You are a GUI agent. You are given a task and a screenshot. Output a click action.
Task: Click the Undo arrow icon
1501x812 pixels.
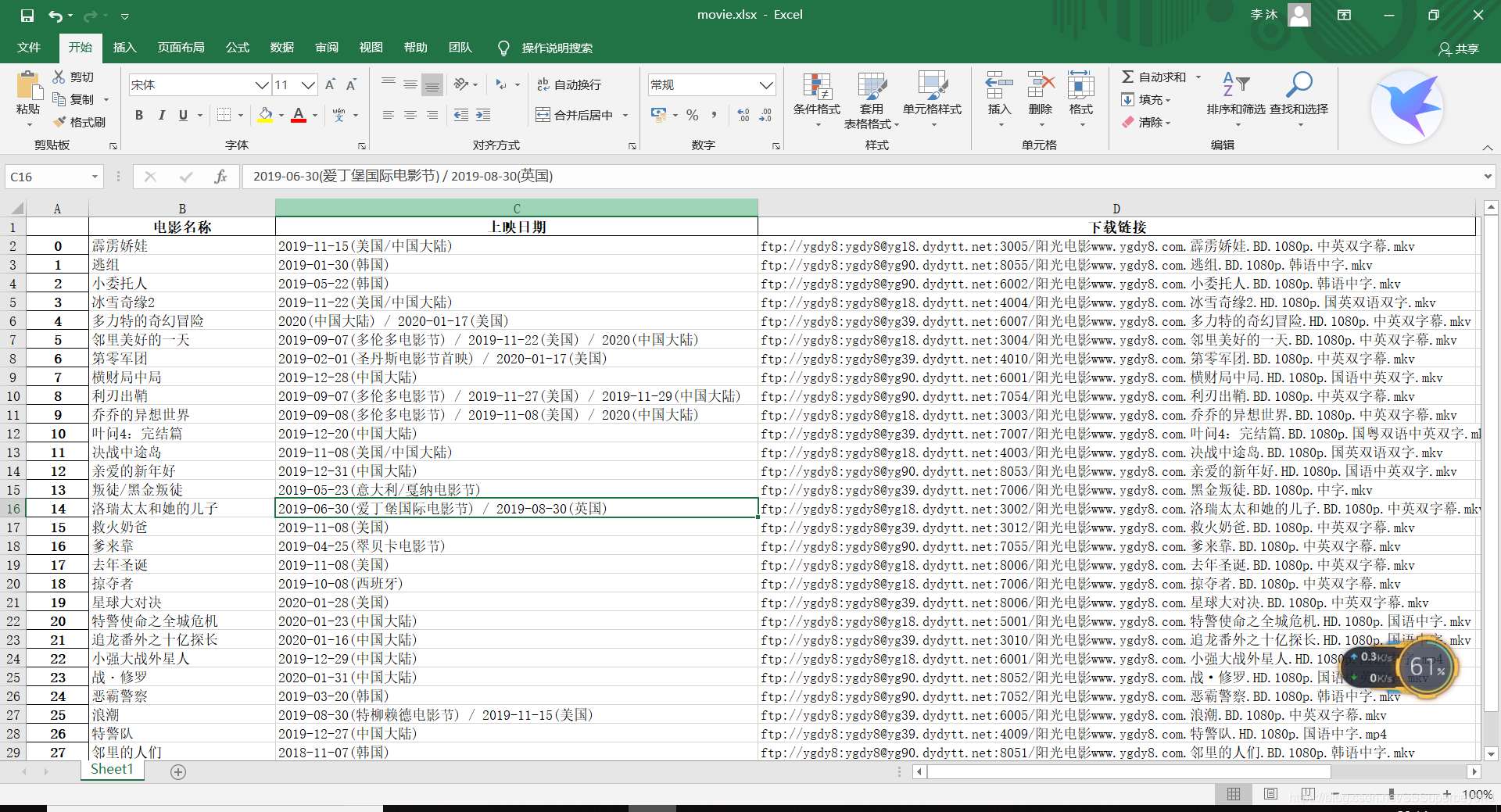pyautogui.click(x=55, y=15)
